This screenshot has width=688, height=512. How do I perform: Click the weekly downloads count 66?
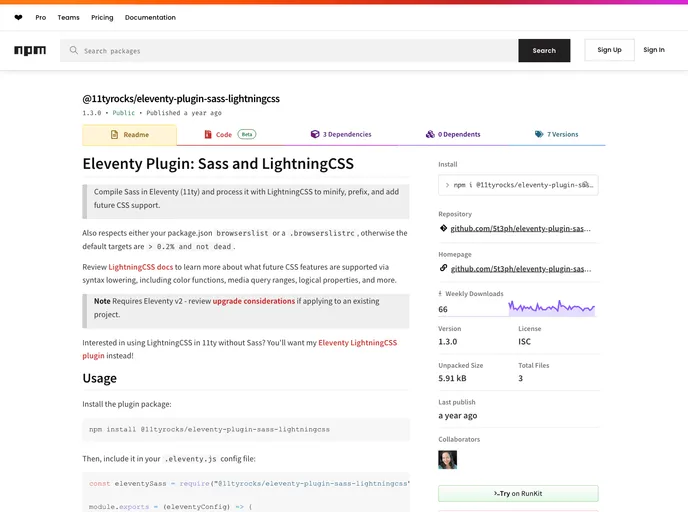pos(443,309)
